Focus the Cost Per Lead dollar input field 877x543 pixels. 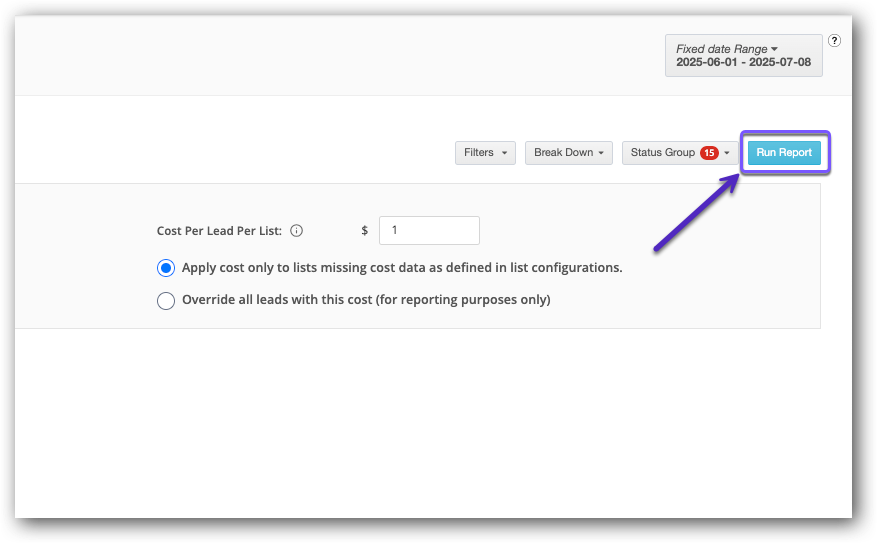click(x=429, y=230)
